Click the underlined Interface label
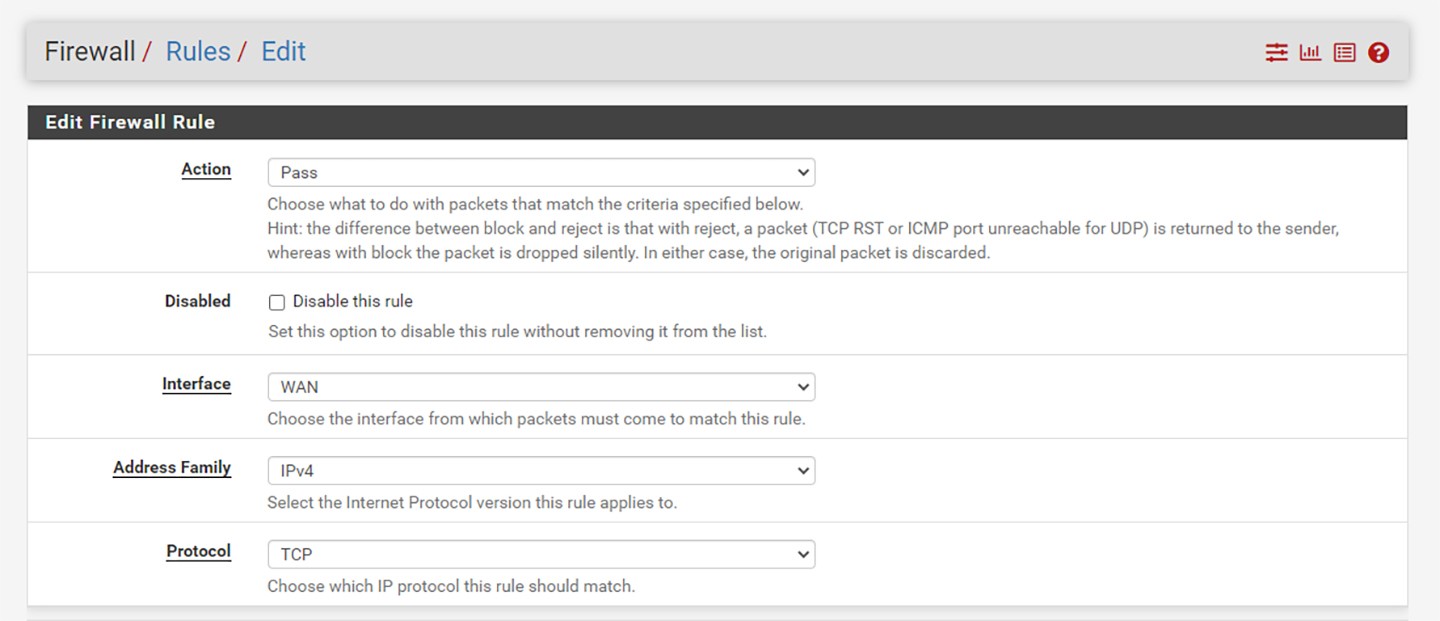The height and width of the screenshot is (621, 1440). click(196, 384)
